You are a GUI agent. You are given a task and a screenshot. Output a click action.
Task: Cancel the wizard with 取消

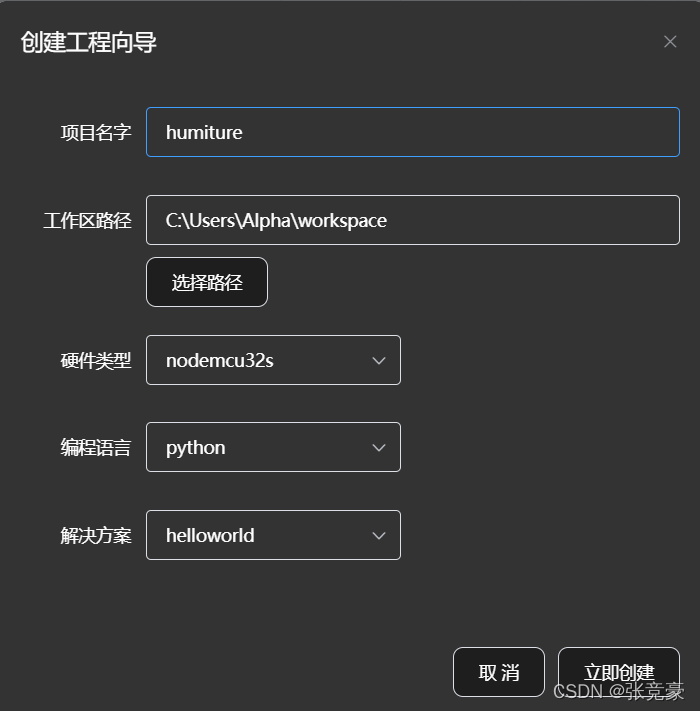pos(499,672)
